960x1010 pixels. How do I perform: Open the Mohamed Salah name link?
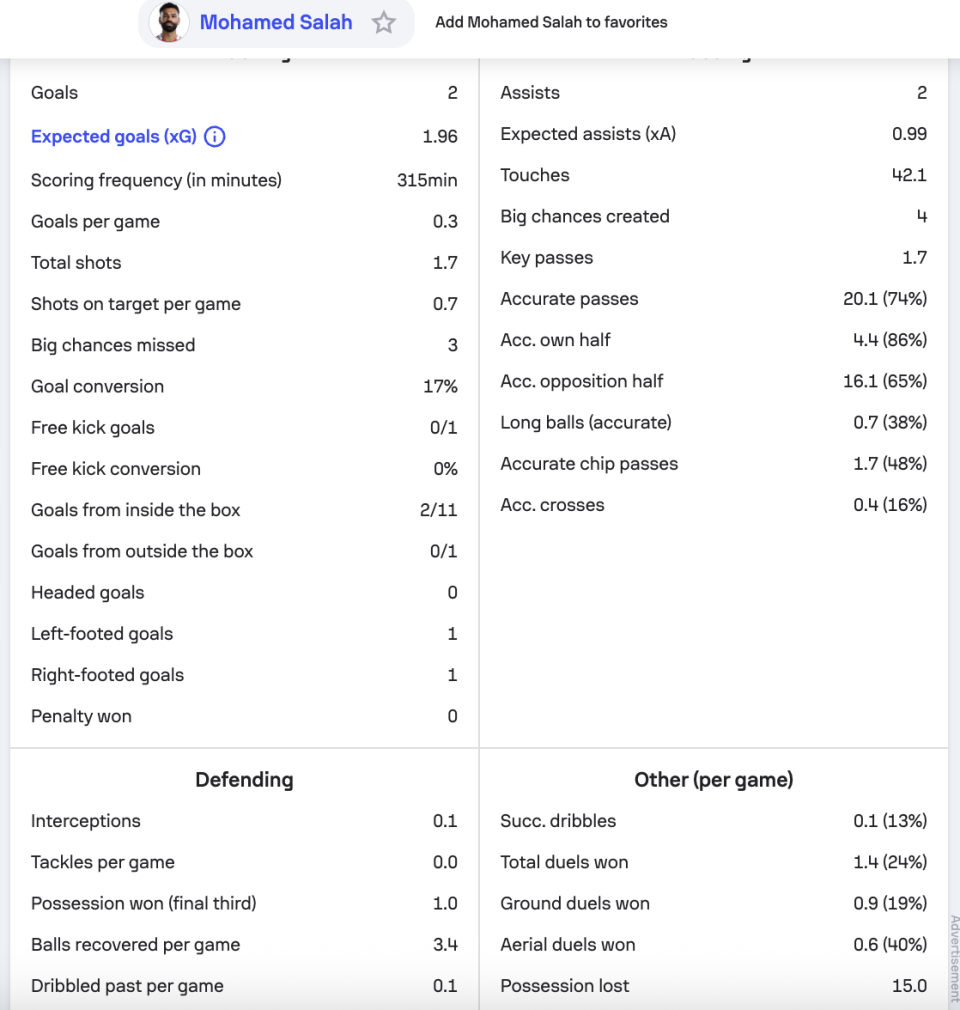click(276, 23)
